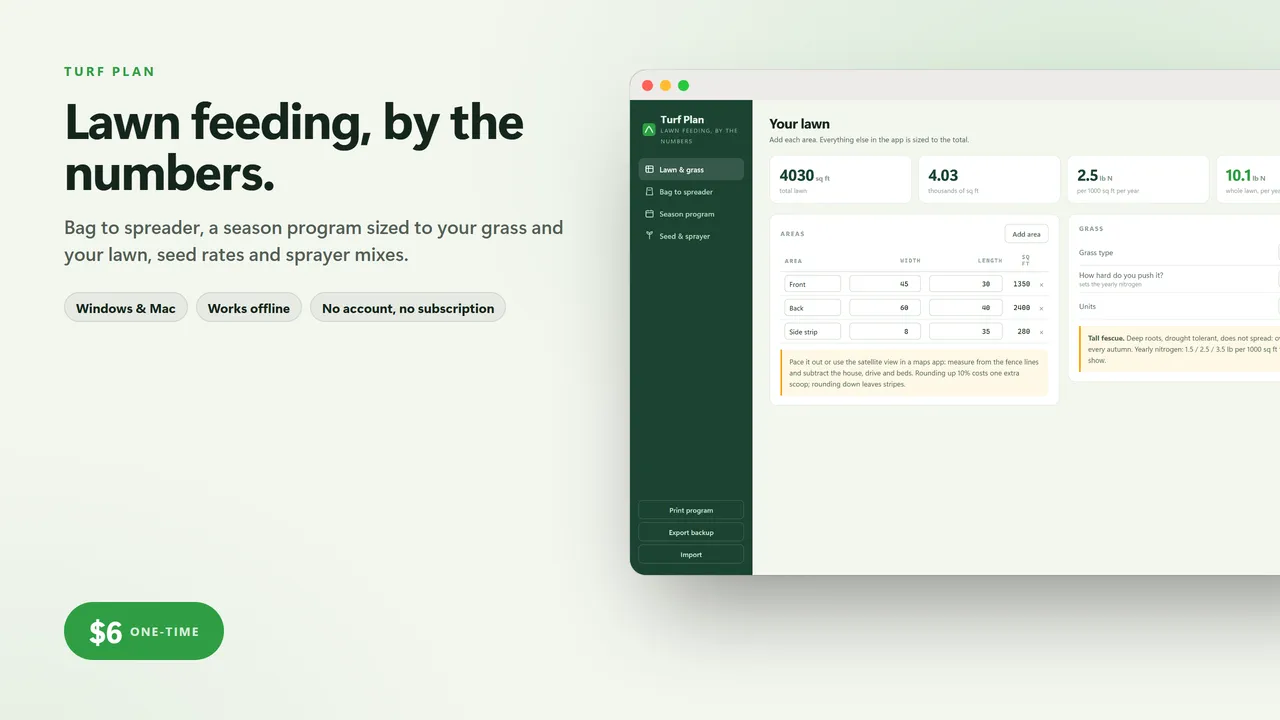Remove the Front area row
The height and width of the screenshot is (720, 1280).
(x=1041, y=284)
